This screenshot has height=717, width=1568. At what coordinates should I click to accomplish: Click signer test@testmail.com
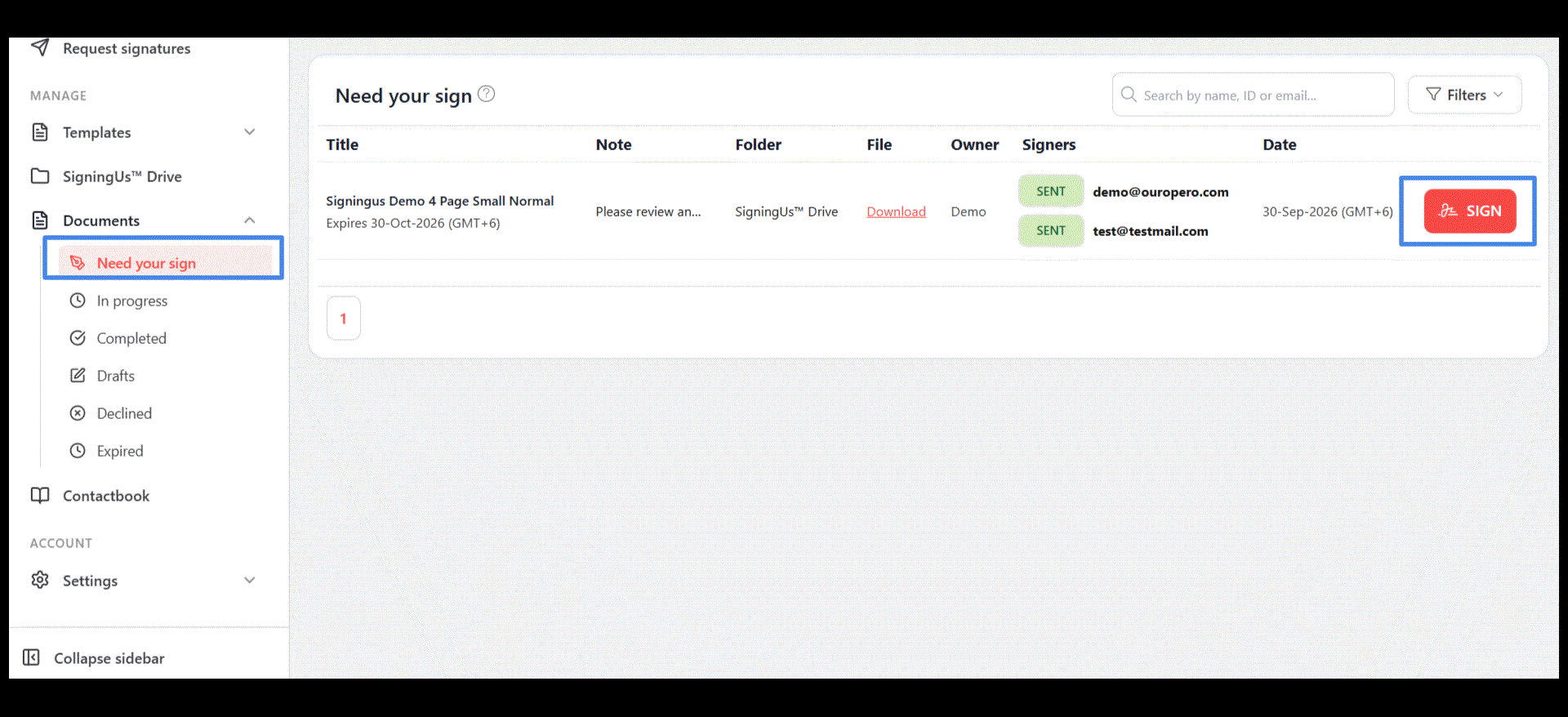[1151, 231]
